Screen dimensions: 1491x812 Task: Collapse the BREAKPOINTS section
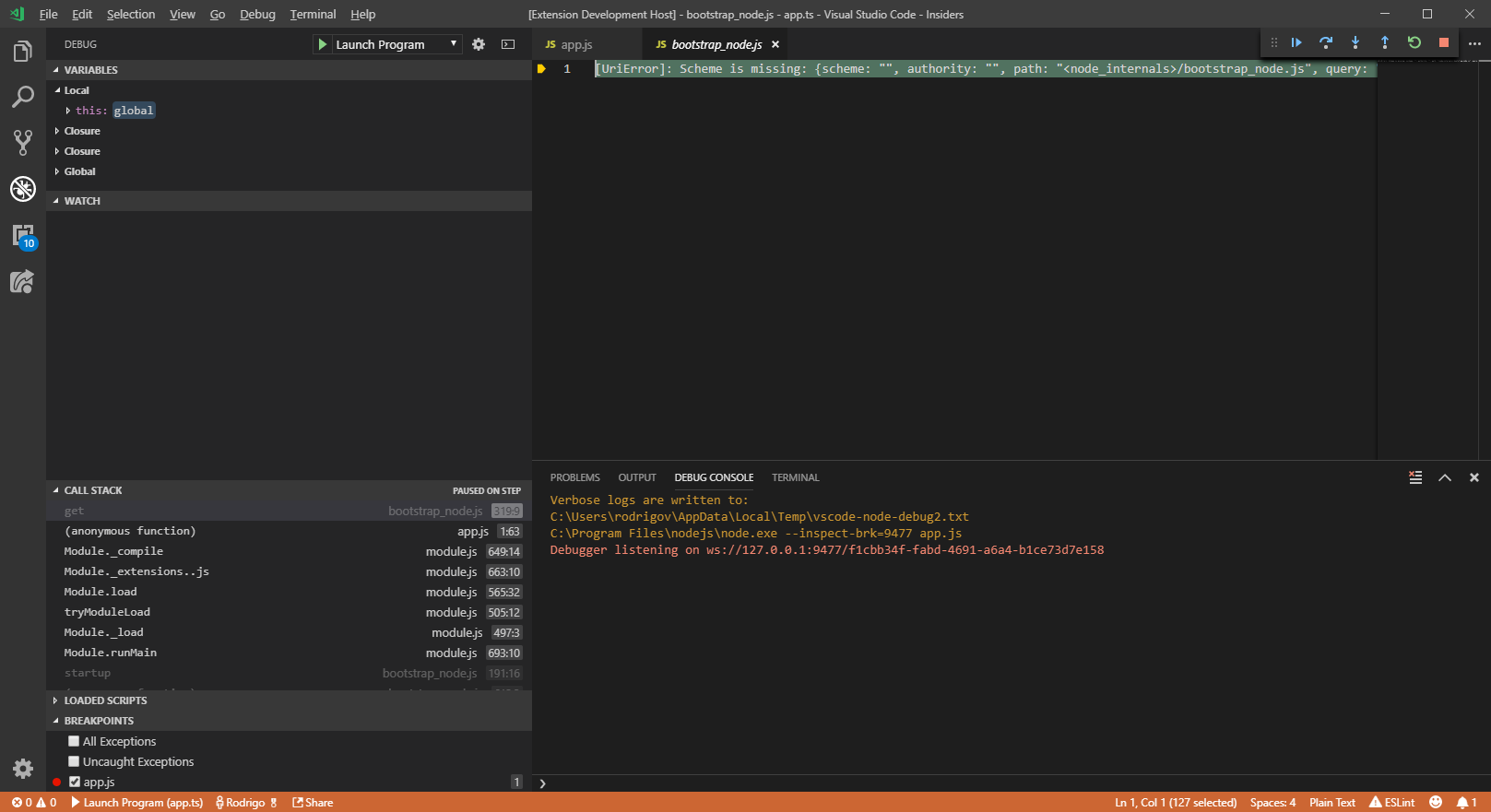(x=289, y=721)
